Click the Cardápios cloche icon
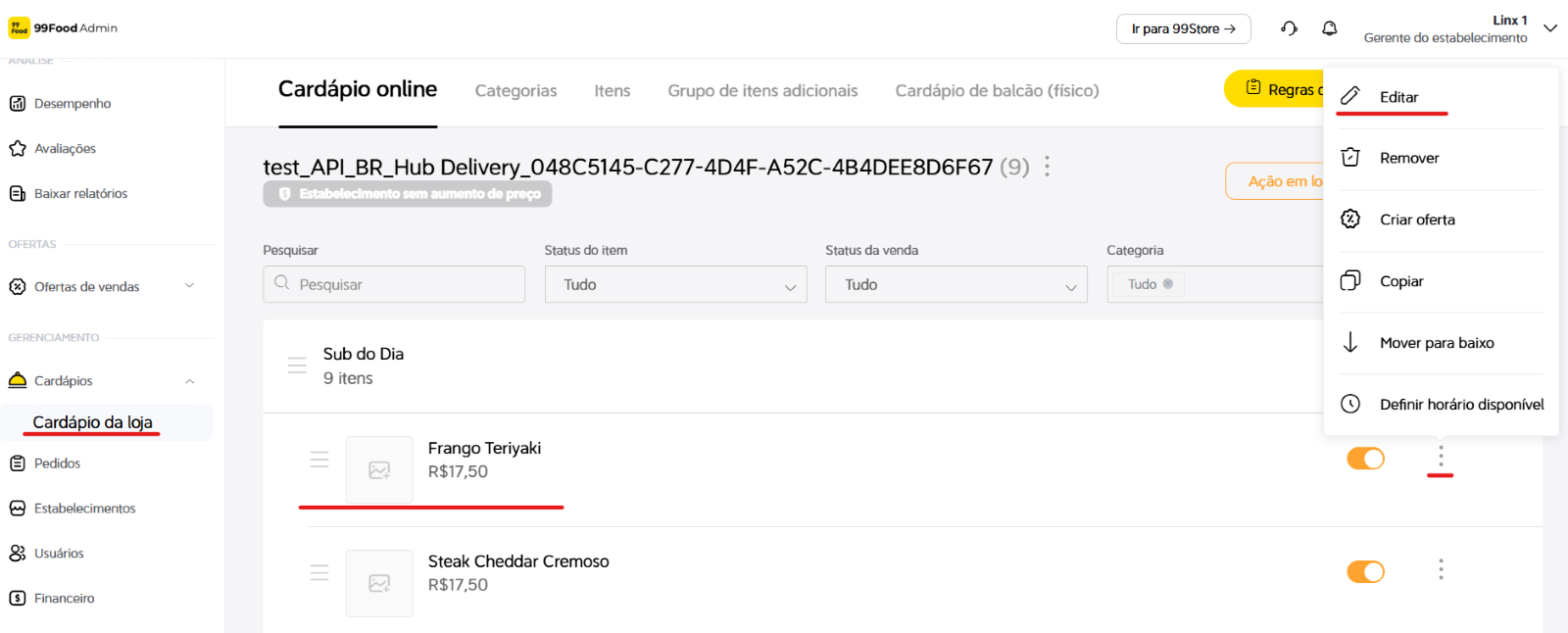 pyautogui.click(x=17, y=380)
